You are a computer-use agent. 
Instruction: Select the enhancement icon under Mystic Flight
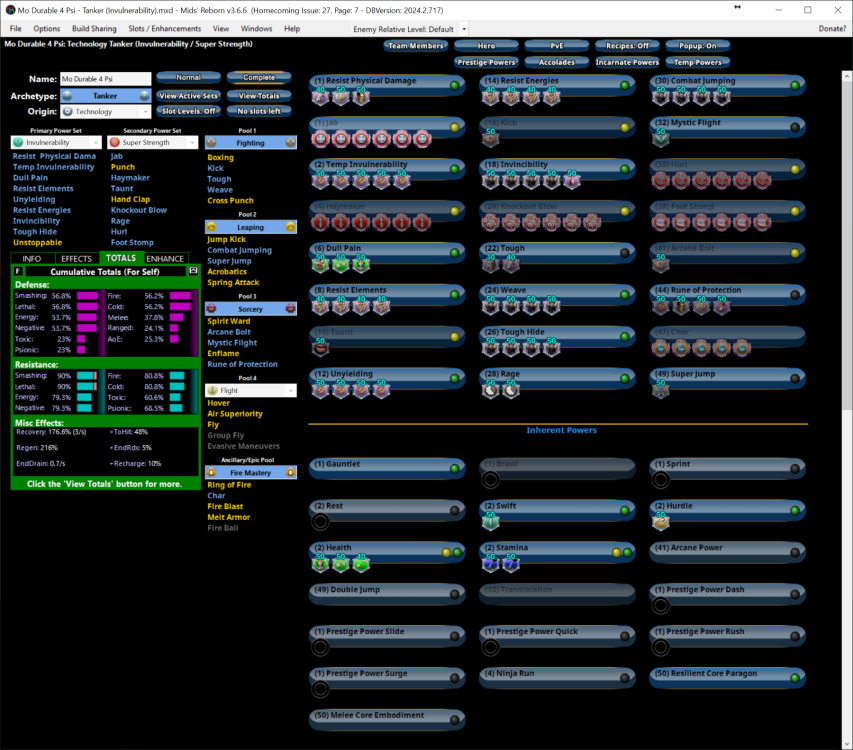click(660, 139)
